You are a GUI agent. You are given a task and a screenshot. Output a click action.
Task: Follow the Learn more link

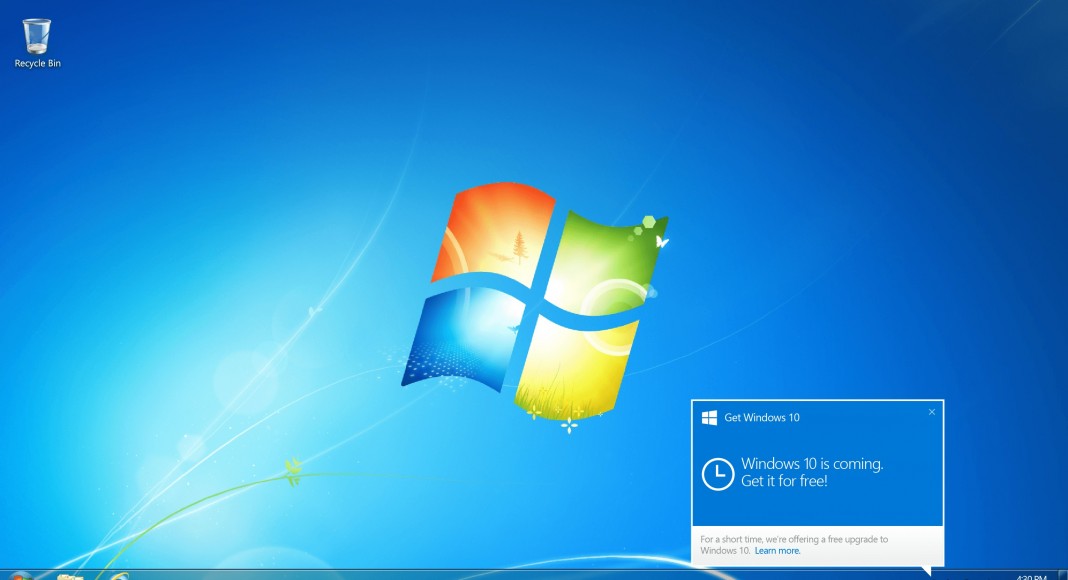pos(777,551)
